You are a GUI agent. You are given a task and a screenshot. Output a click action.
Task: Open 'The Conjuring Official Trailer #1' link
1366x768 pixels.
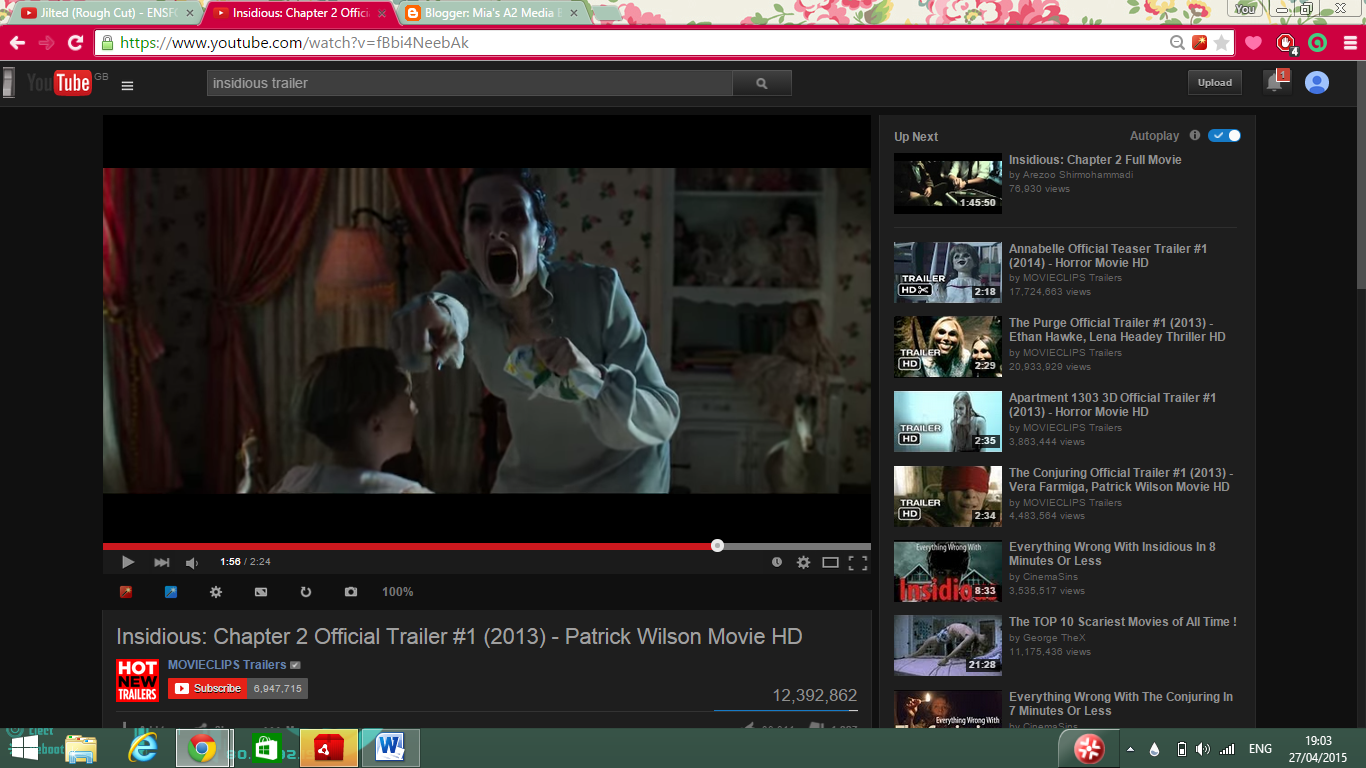[x=1121, y=480]
